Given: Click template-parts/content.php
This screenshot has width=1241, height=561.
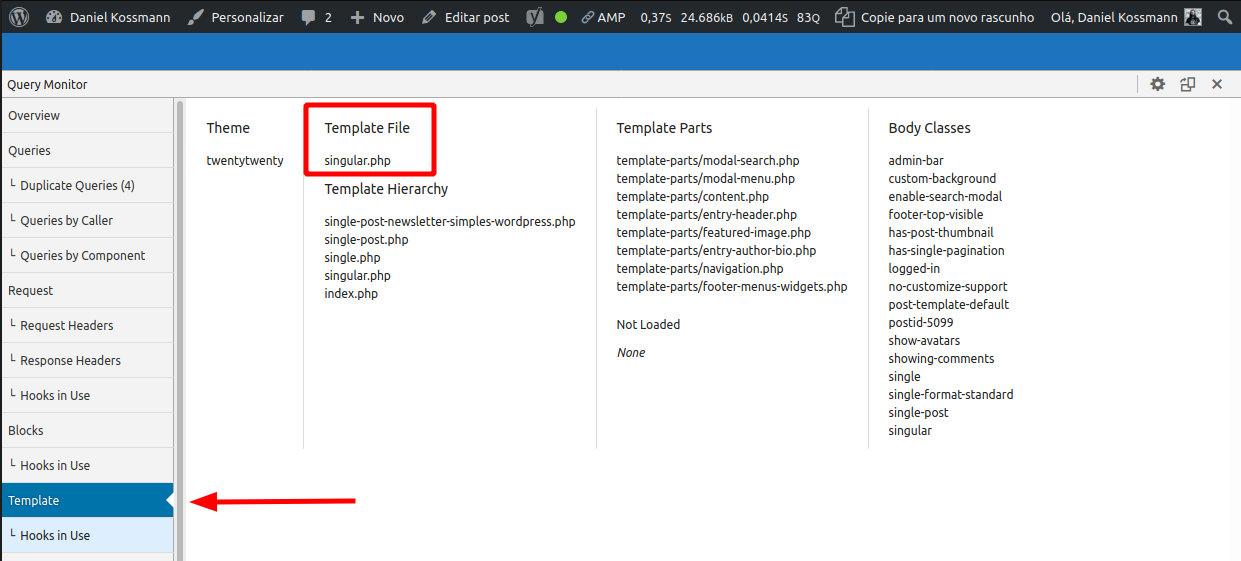Looking at the screenshot, I should [693, 197].
